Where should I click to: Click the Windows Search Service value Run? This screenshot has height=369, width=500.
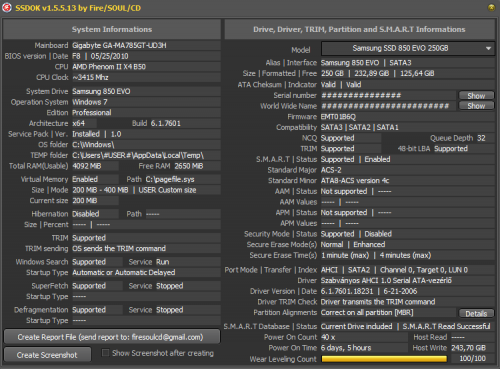163,262
